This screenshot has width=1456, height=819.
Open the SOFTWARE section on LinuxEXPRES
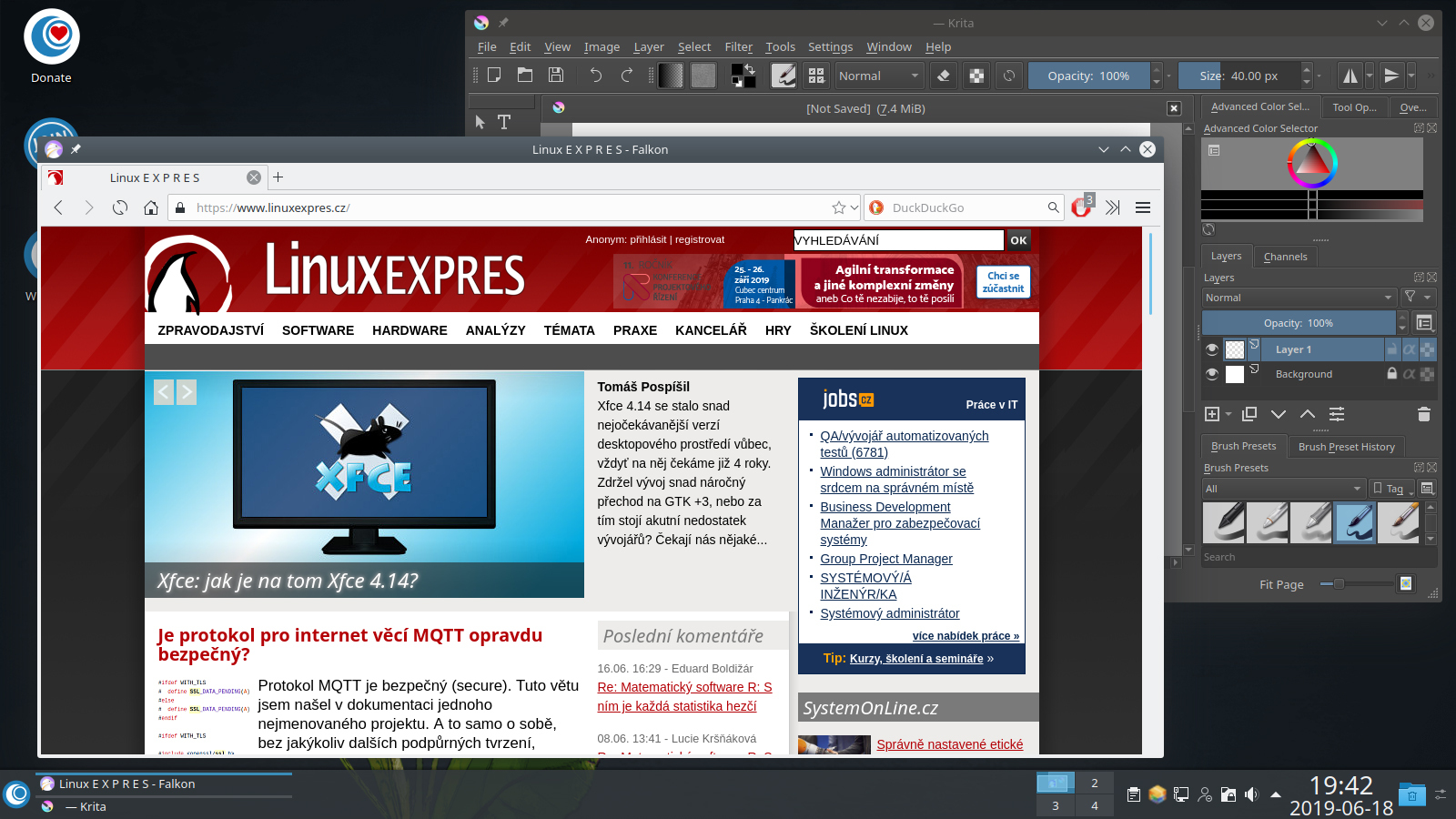[318, 330]
